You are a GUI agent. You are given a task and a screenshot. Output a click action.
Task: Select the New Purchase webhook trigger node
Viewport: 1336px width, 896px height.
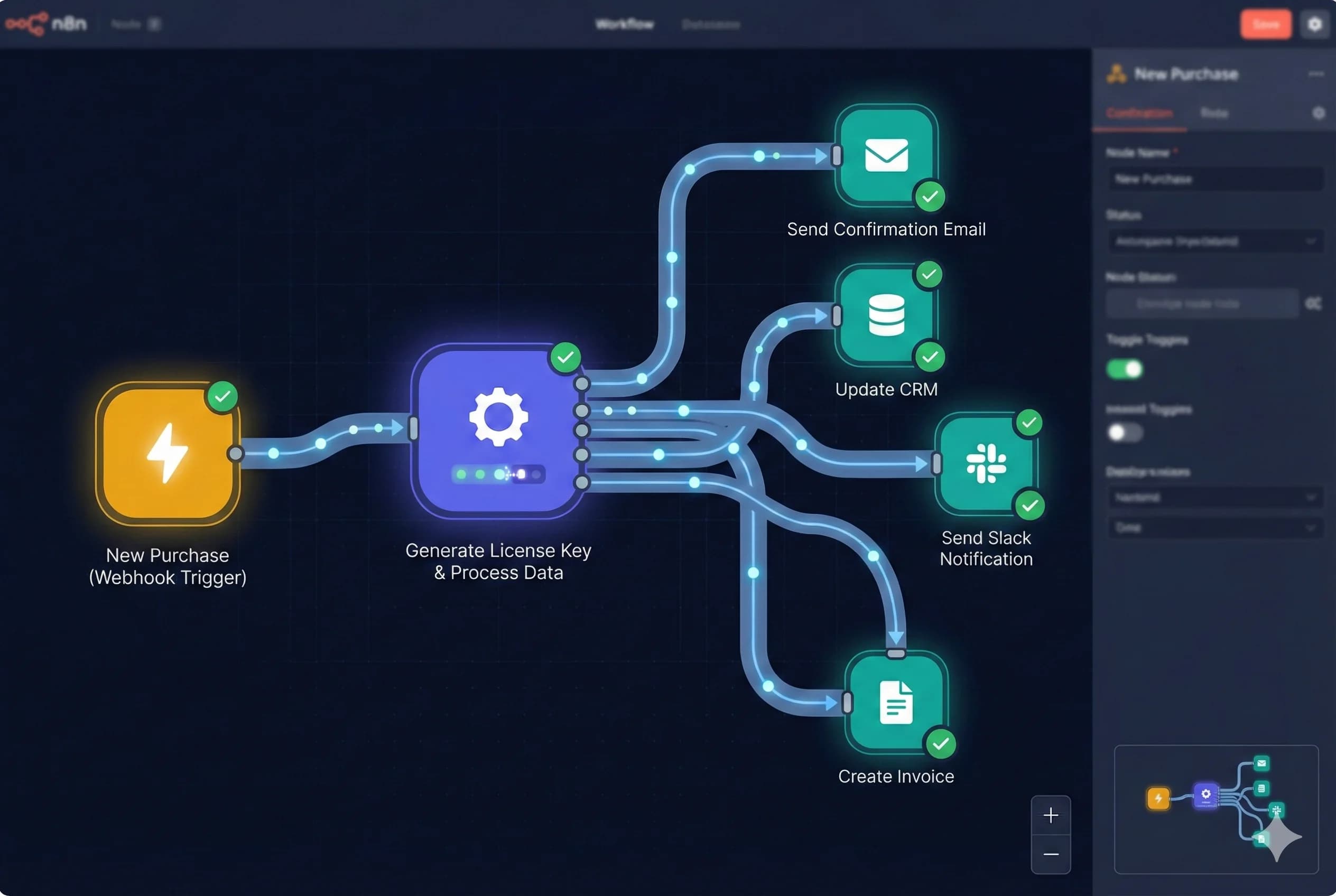click(x=167, y=451)
